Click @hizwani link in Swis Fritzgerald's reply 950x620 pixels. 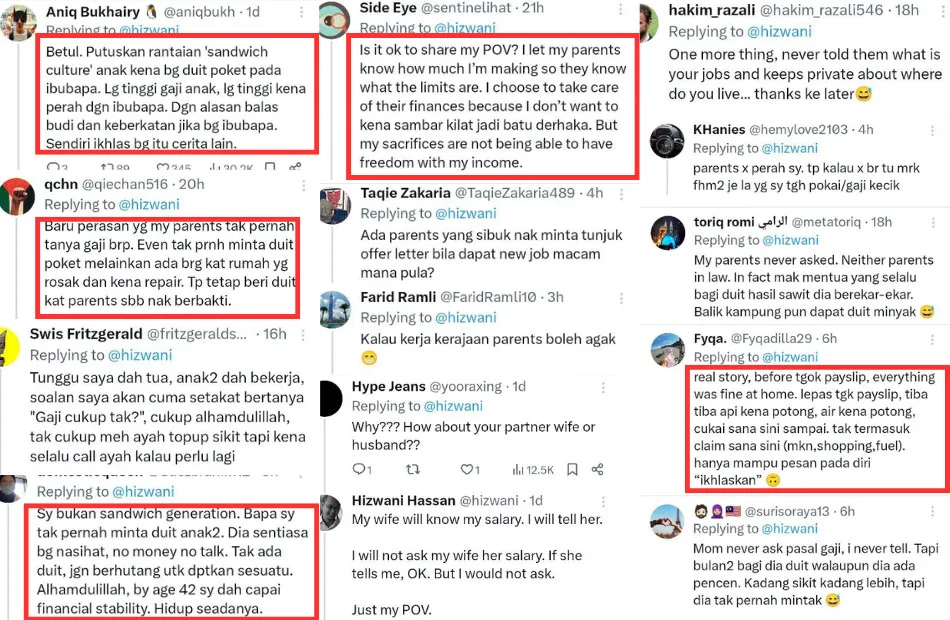140,354
